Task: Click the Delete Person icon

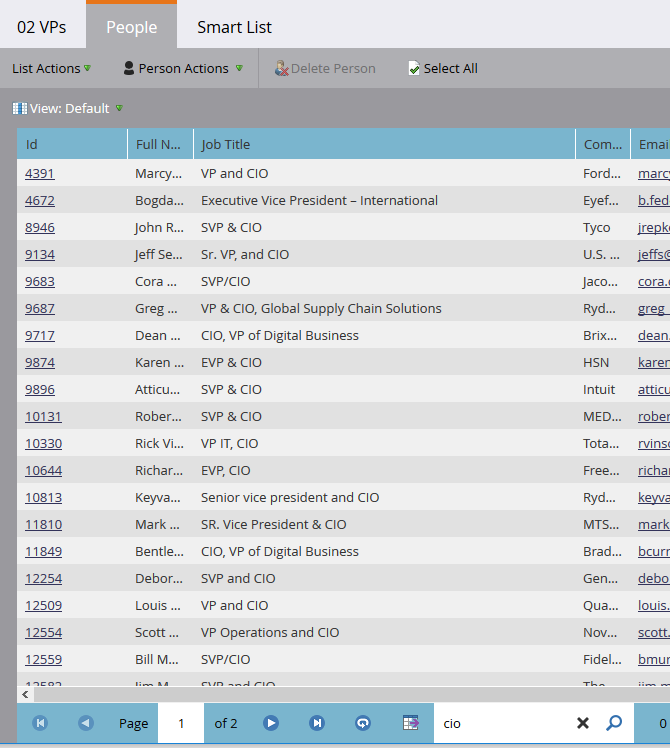Action: pyautogui.click(x=282, y=68)
